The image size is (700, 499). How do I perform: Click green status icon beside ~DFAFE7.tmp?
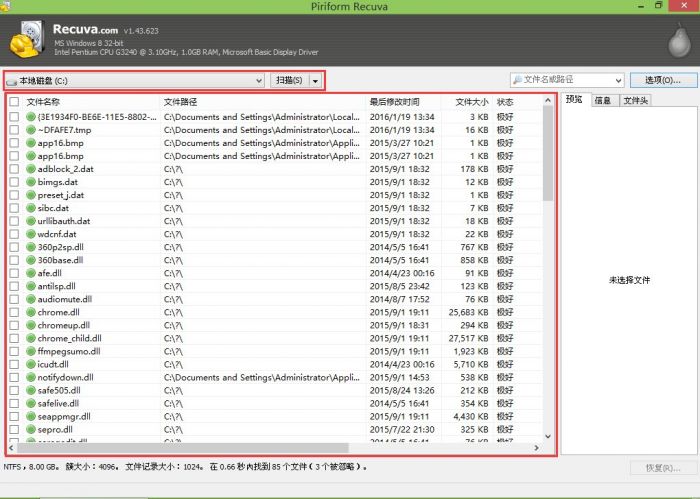click(31, 130)
